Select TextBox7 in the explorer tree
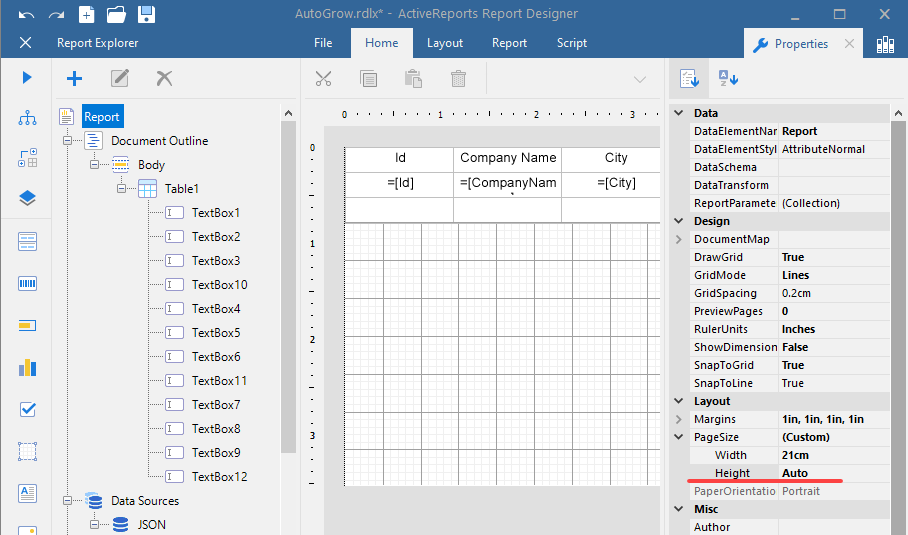 point(216,405)
